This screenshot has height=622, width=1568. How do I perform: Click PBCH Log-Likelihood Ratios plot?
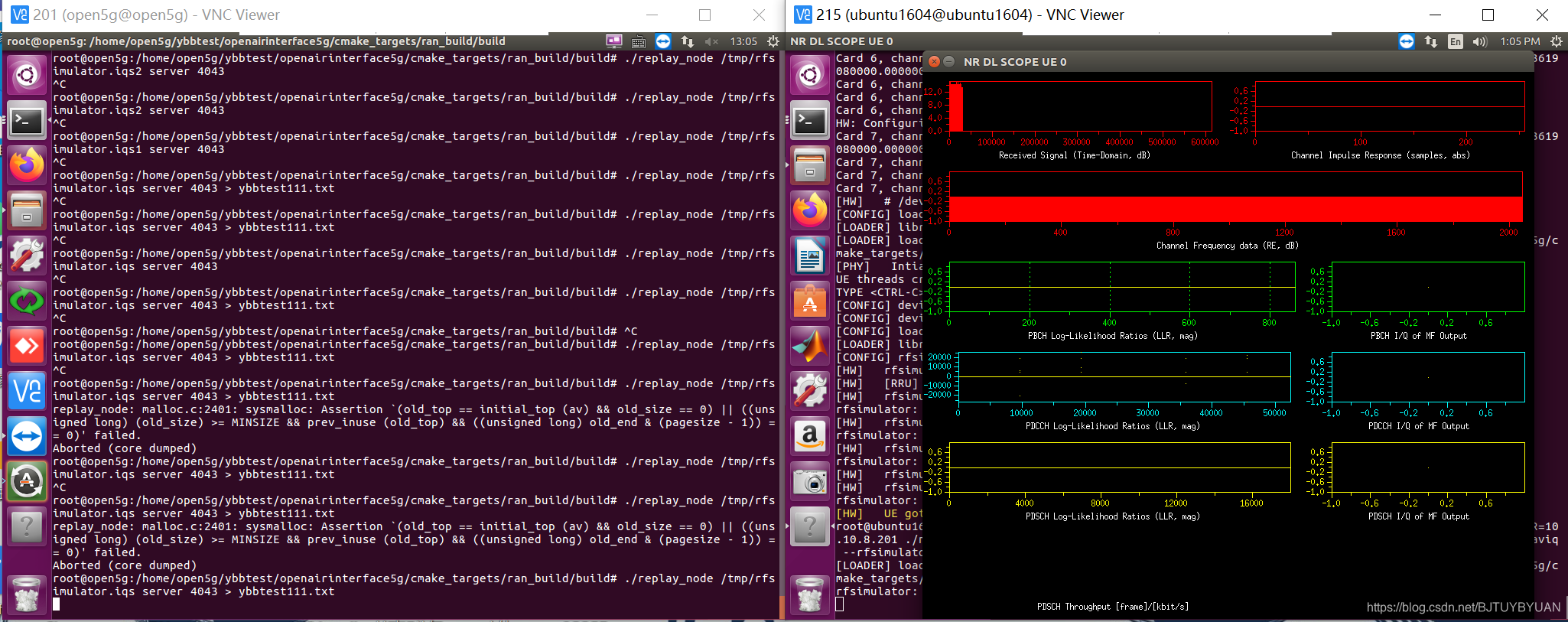(x=1121, y=287)
